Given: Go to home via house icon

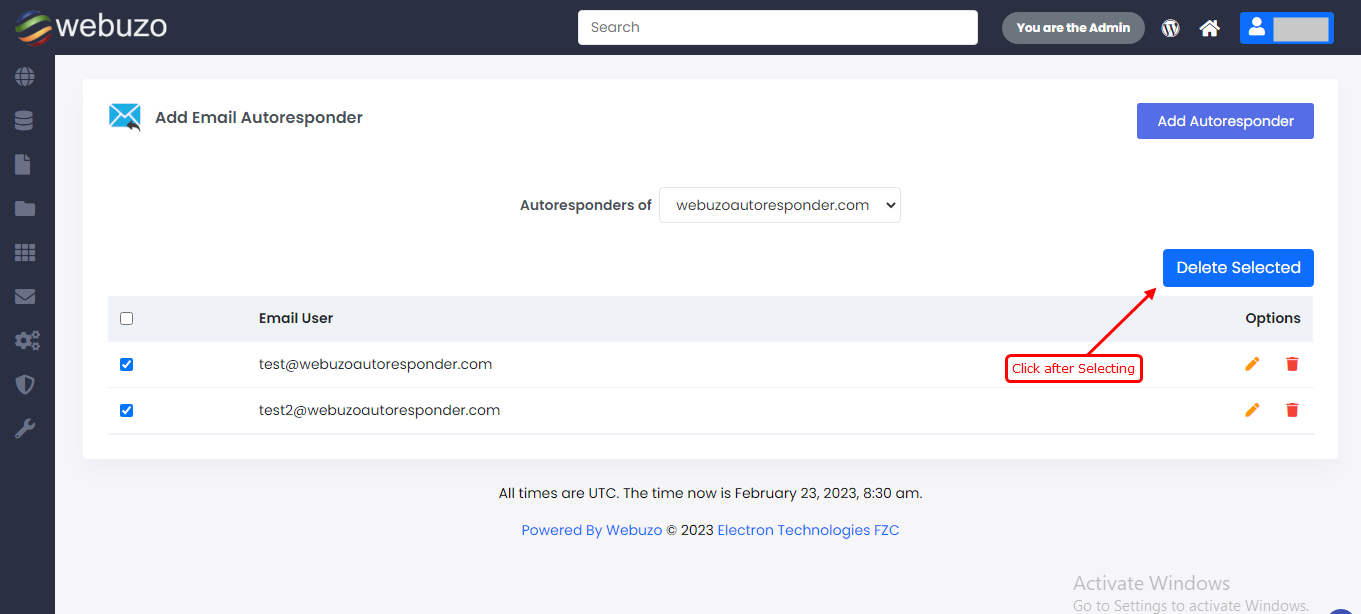Looking at the screenshot, I should [x=1210, y=28].
